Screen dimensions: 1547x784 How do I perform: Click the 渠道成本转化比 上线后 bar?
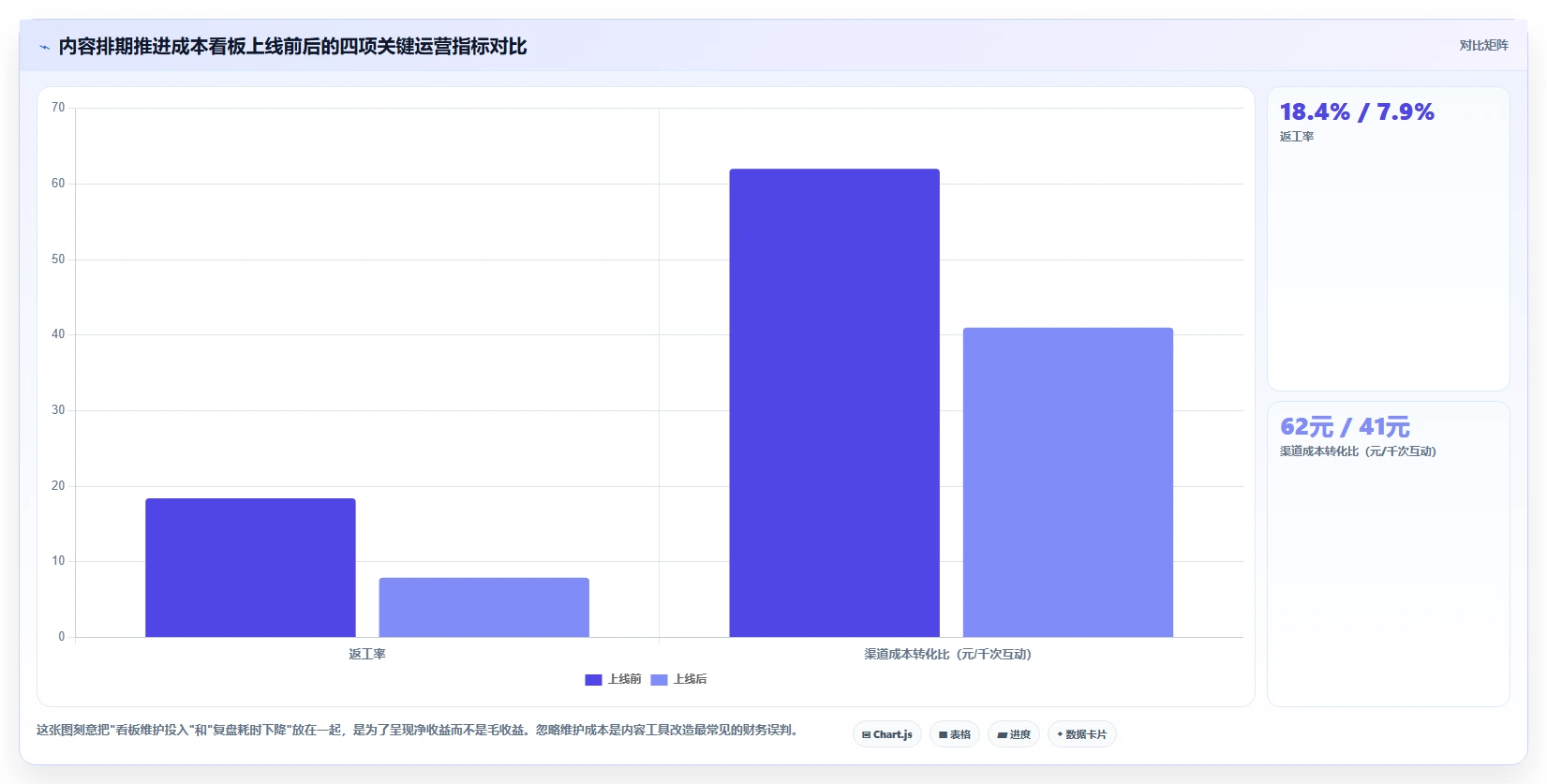click(1068, 482)
